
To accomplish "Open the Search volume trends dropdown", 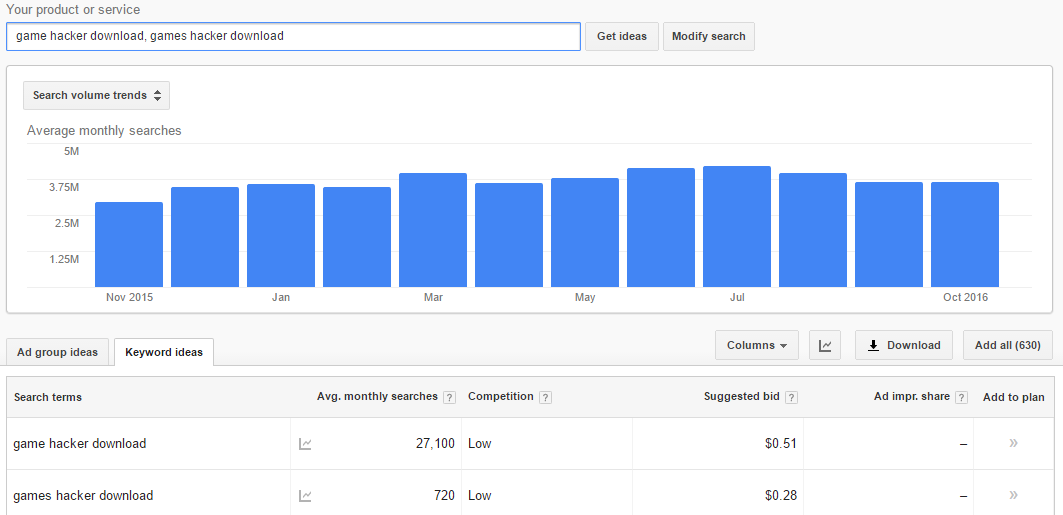I will 96,96.
